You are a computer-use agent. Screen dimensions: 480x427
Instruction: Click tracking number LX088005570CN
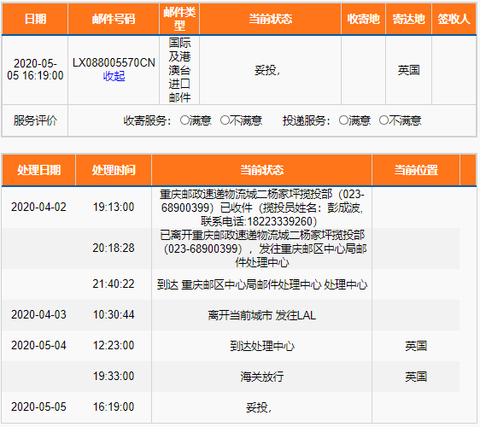114,63
